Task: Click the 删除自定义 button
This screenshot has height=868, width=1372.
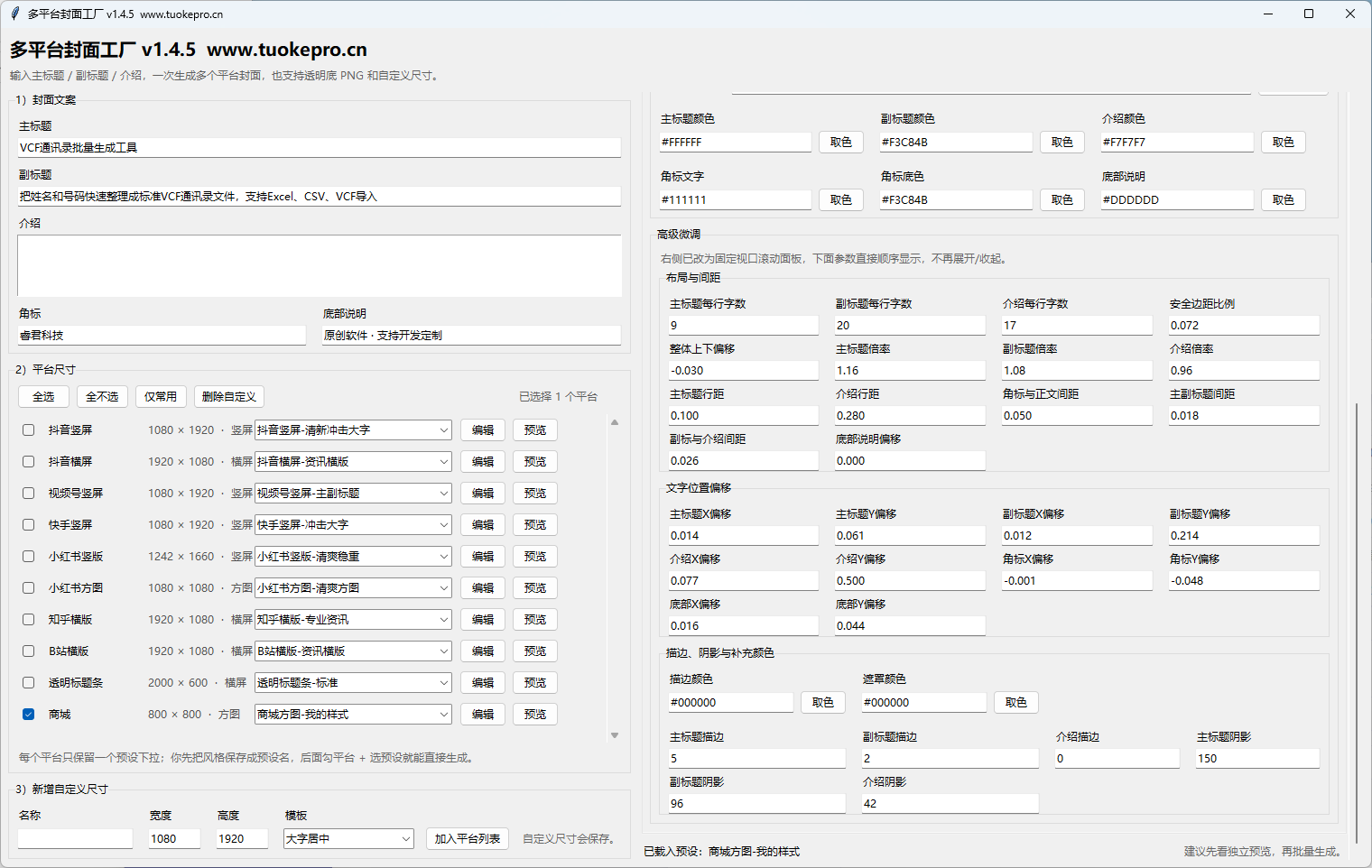Action: (228, 397)
